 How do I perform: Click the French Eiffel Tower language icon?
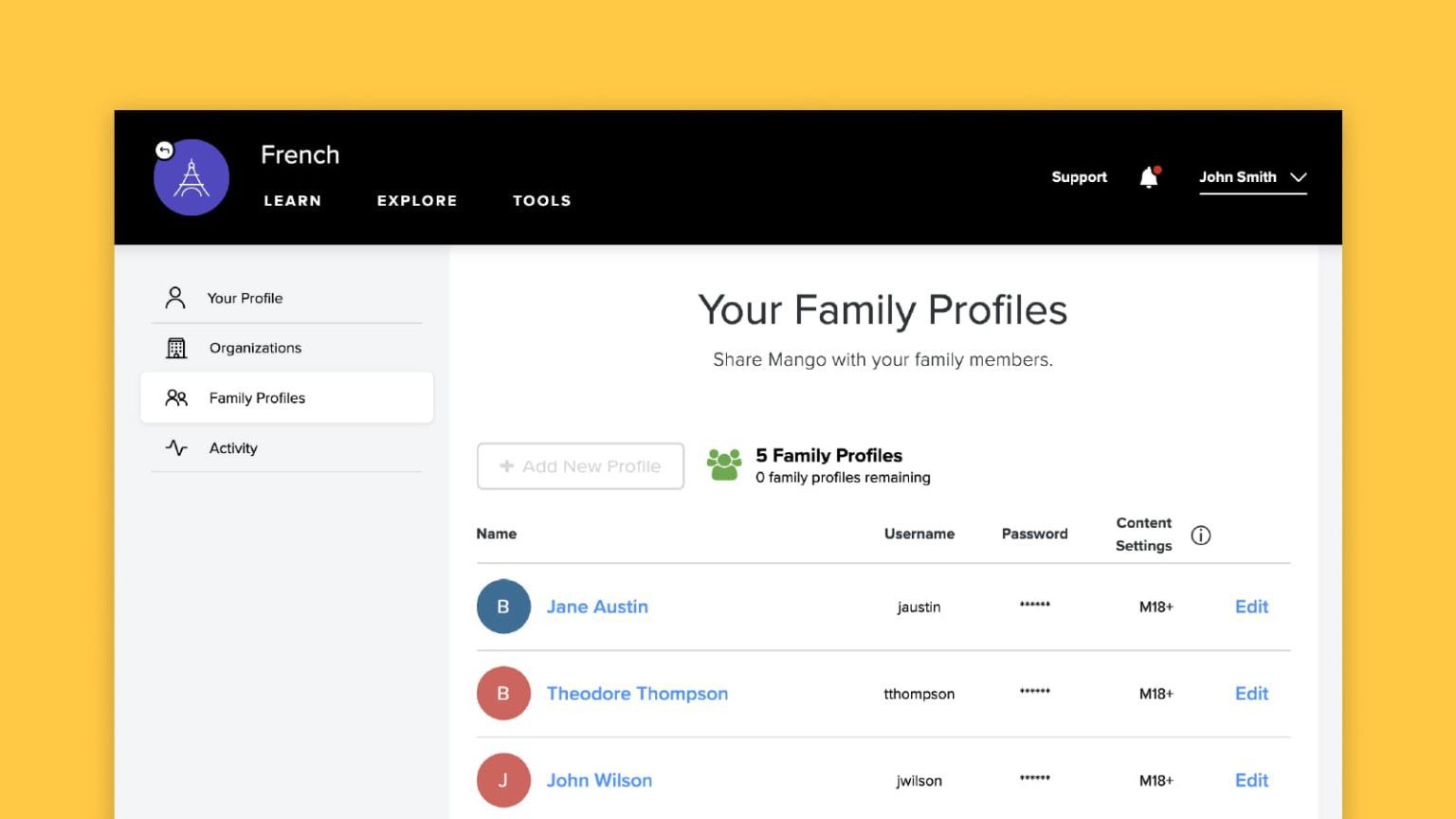pos(192,178)
